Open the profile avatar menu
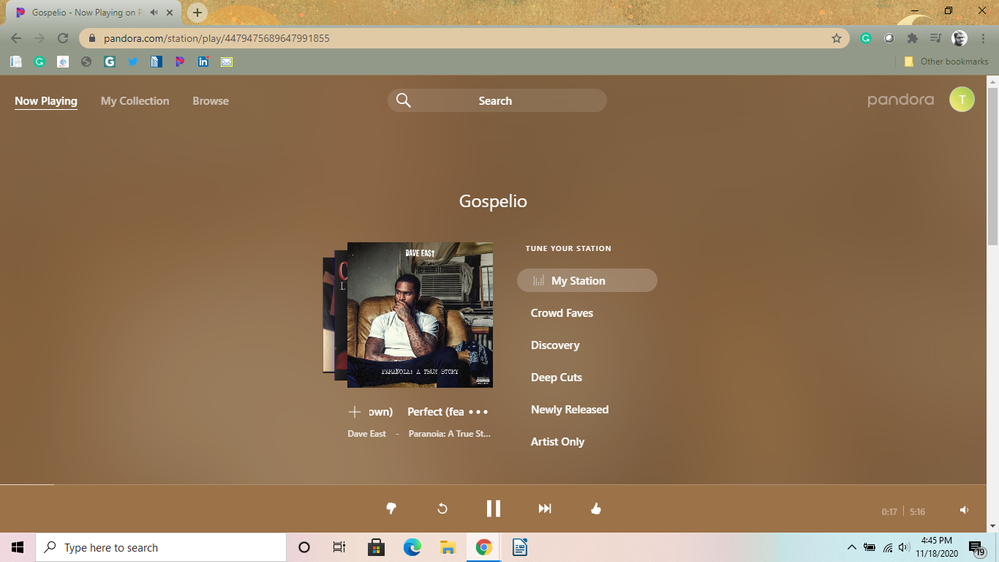 point(961,100)
